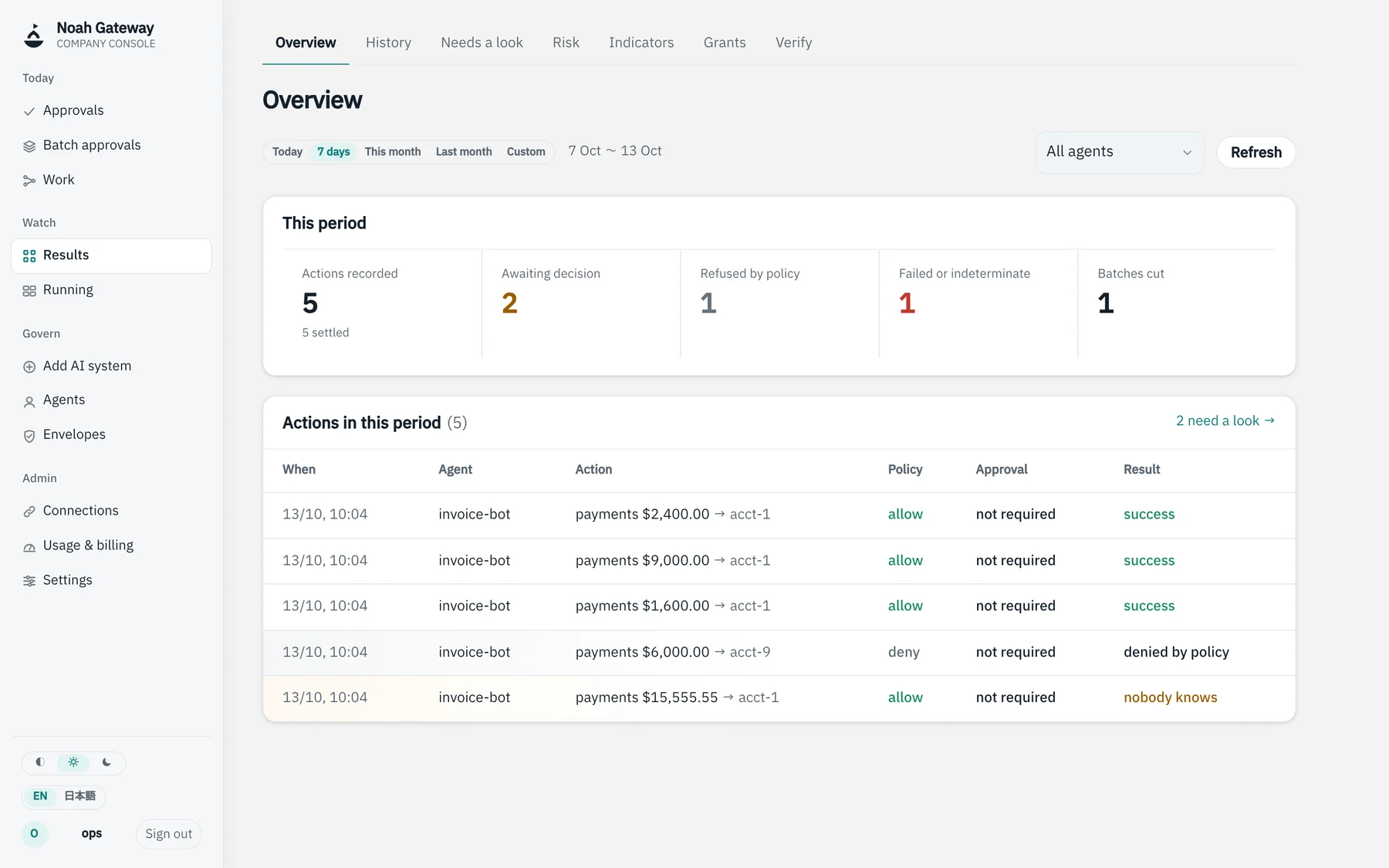This screenshot has height=868, width=1389.
Task: Switch to the Needs a look tab
Action: [x=482, y=42]
